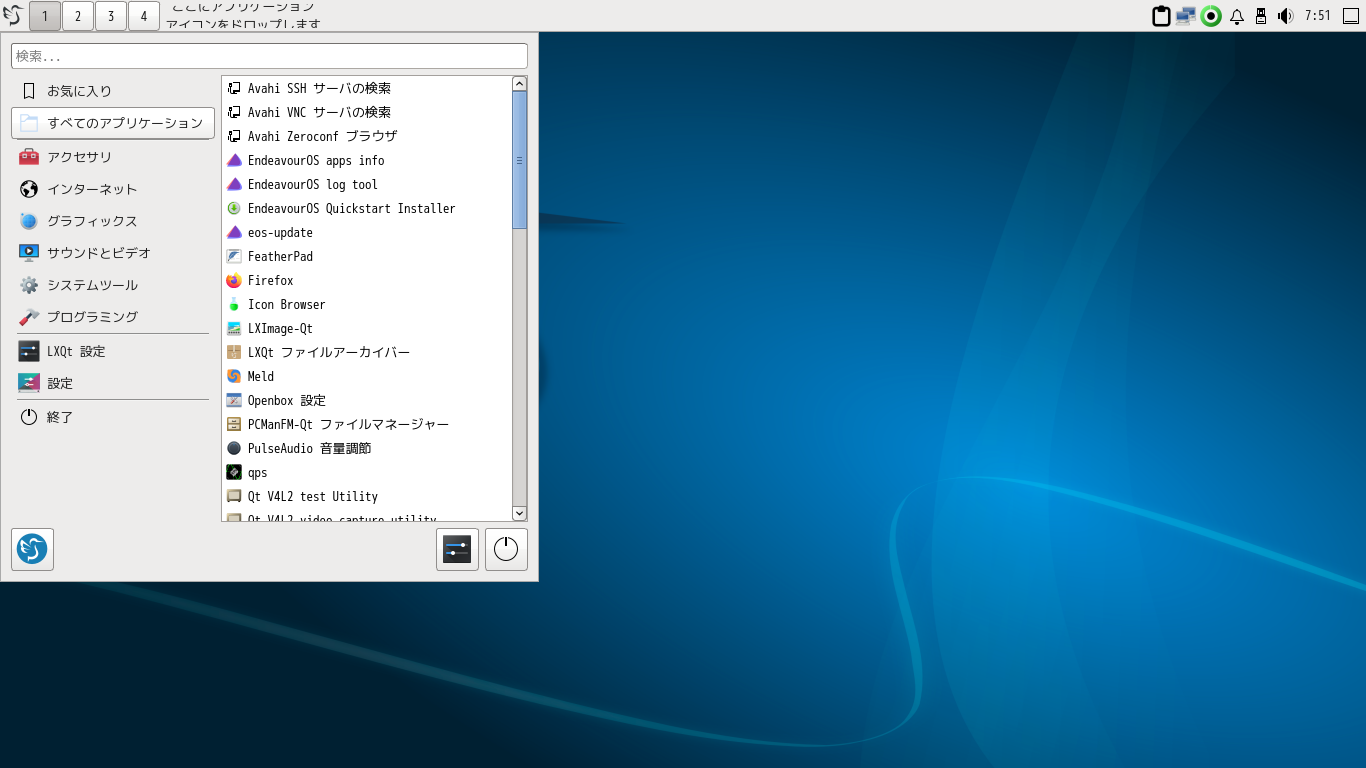Click the notification bell in the tray
This screenshot has width=1366, height=768.
pyautogui.click(x=1237, y=16)
